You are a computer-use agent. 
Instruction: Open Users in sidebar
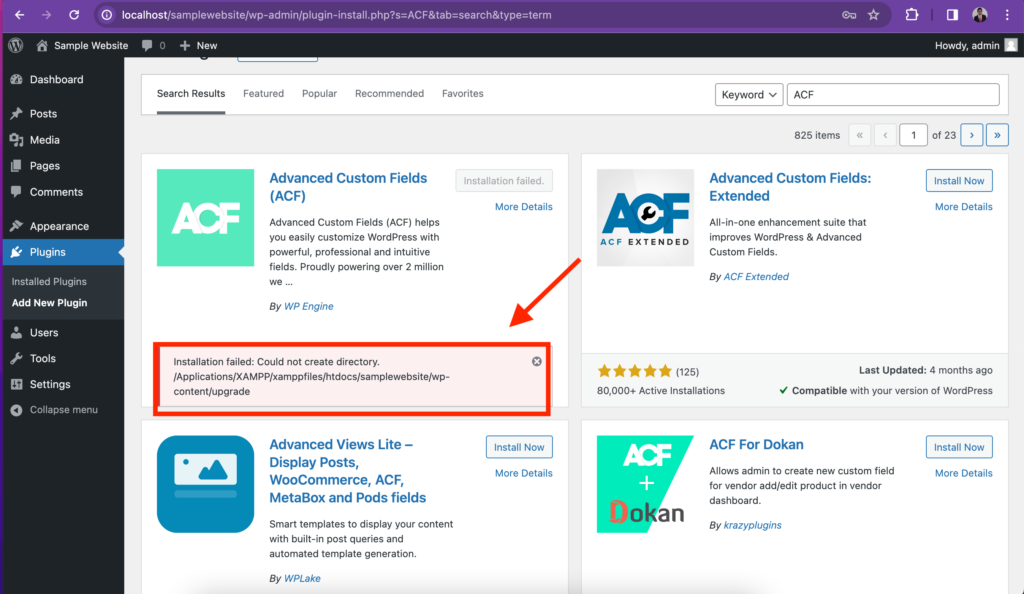click(44, 332)
